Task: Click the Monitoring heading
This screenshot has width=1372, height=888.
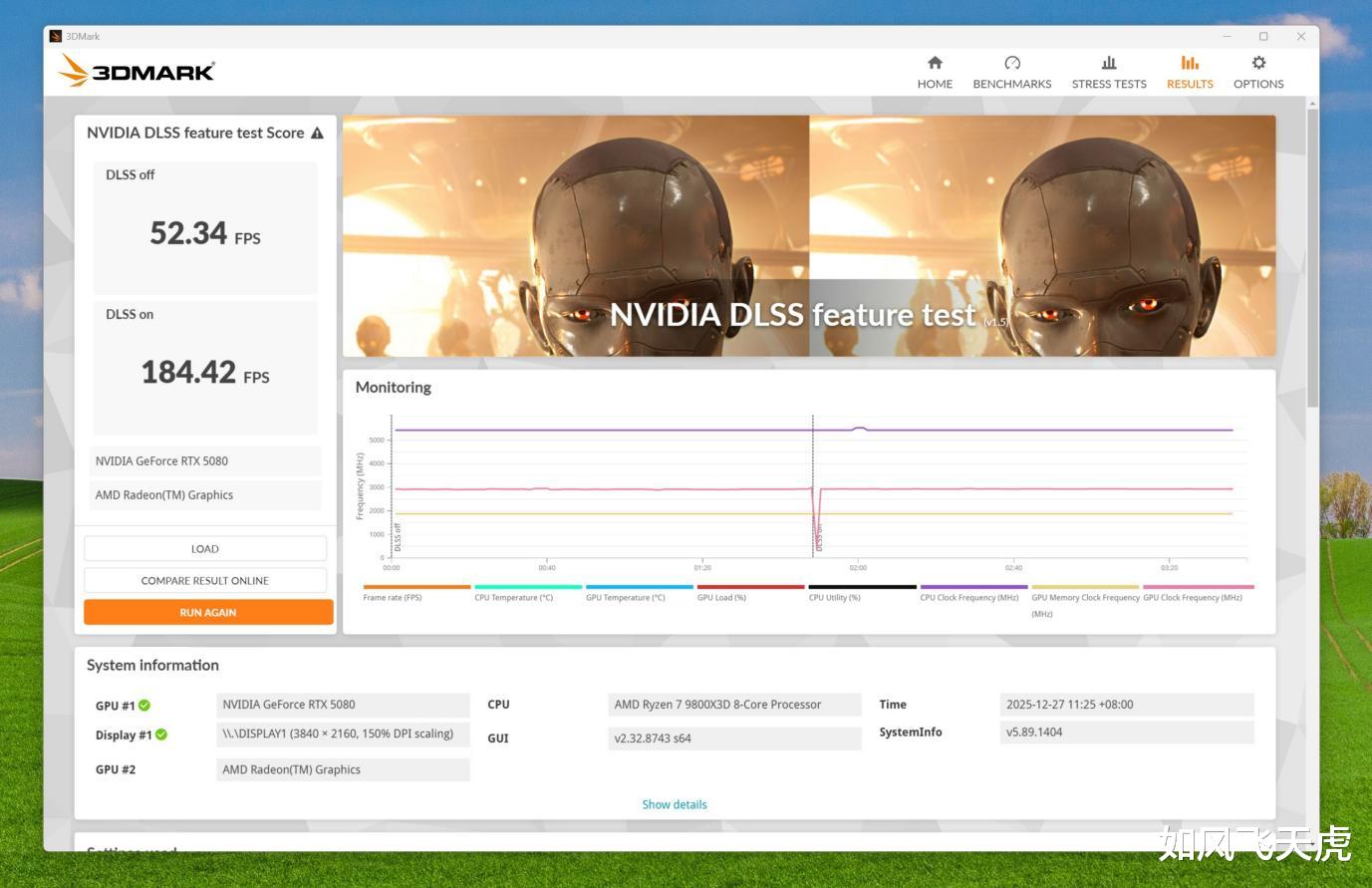Action: (394, 388)
